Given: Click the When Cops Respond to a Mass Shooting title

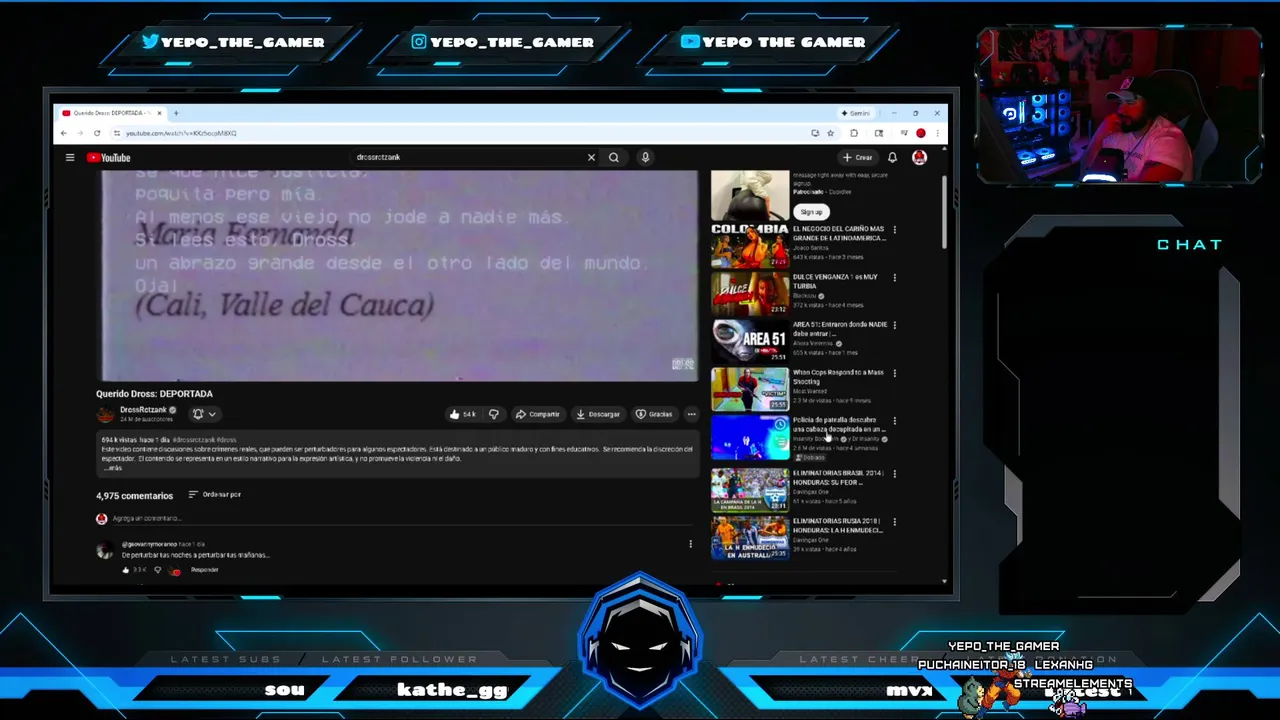Looking at the screenshot, I should click(838, 376).
